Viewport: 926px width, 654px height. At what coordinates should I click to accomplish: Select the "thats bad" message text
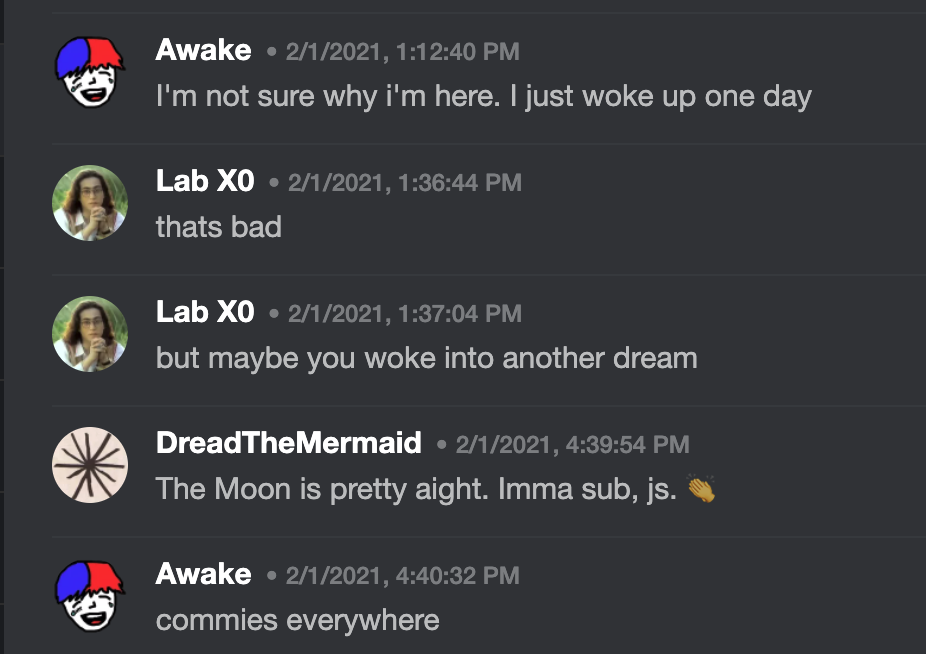click(x=218, y=227)
